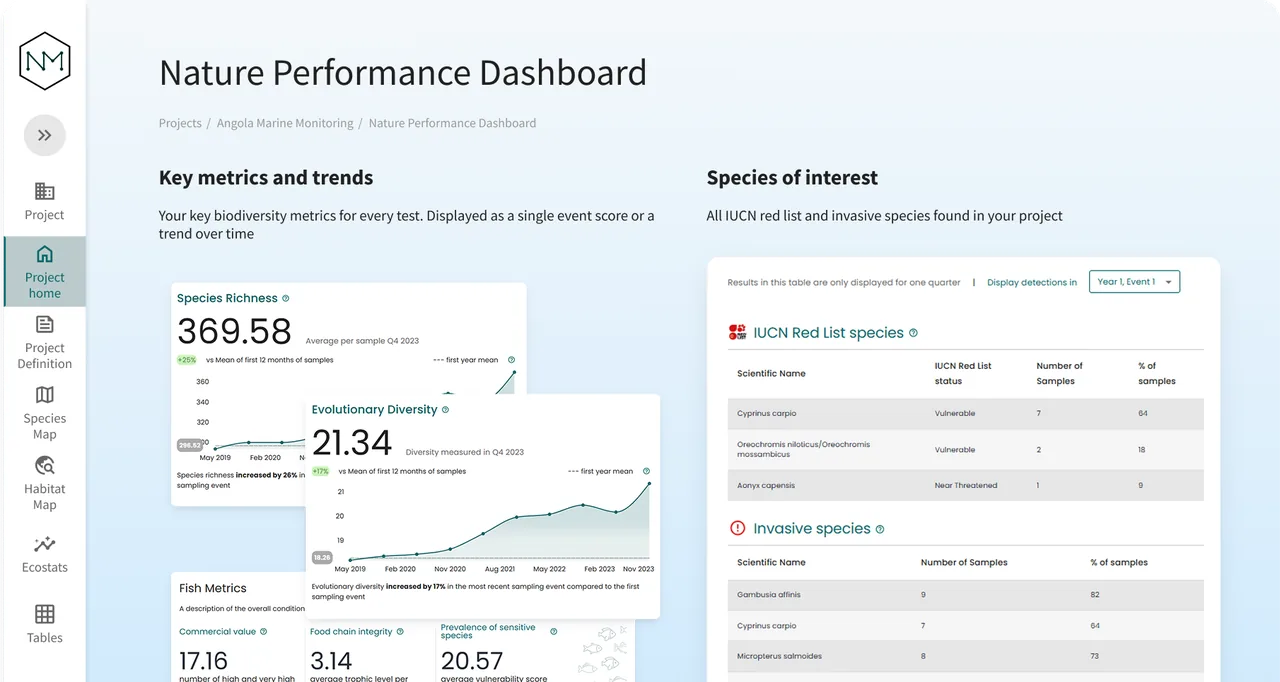The width and height of the screenshot is (1280, 682).
Task: Click the Fish Metrics card heading
Action: click(213, 588)
